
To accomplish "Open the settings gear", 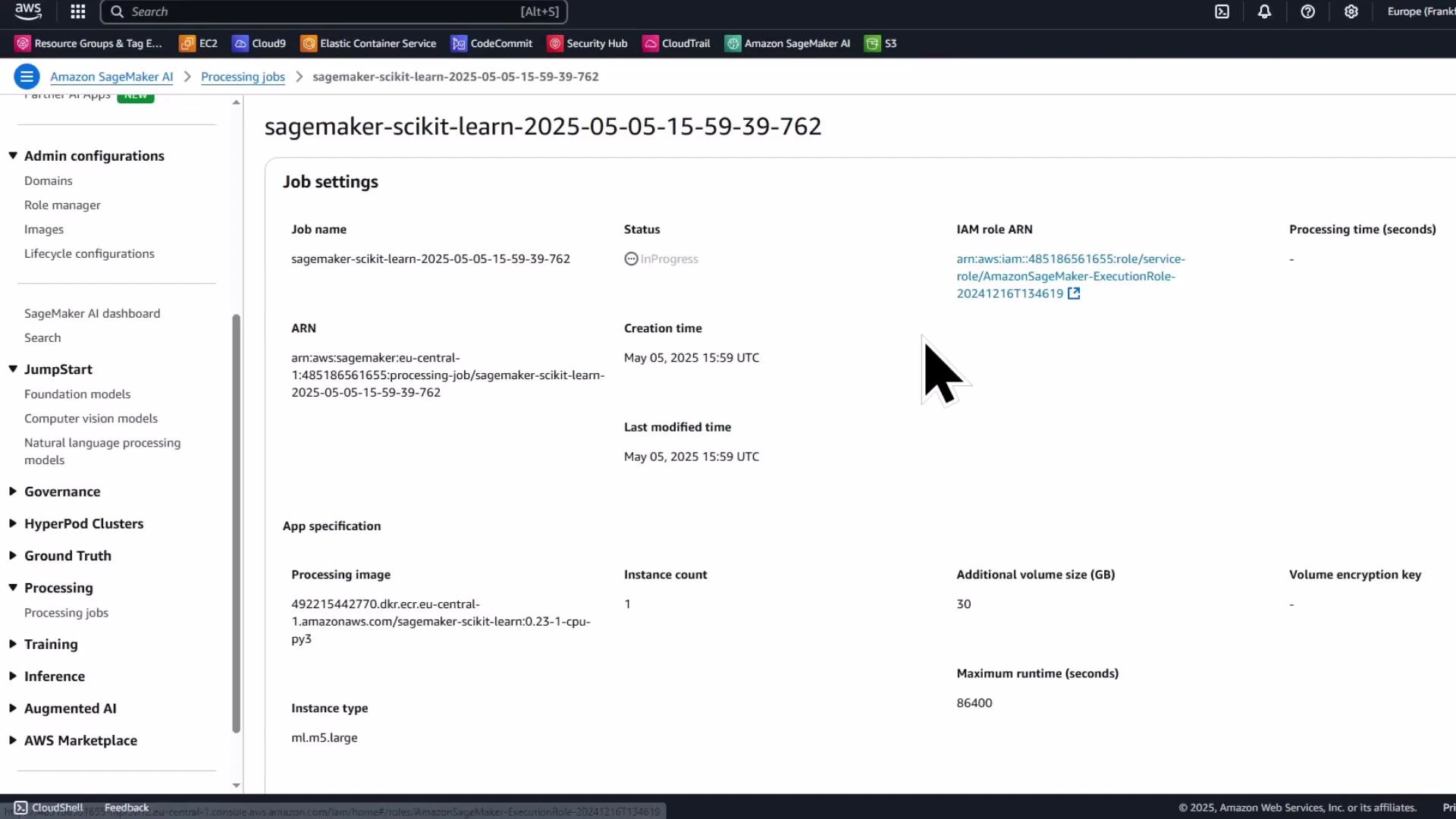I will 1351,11.
